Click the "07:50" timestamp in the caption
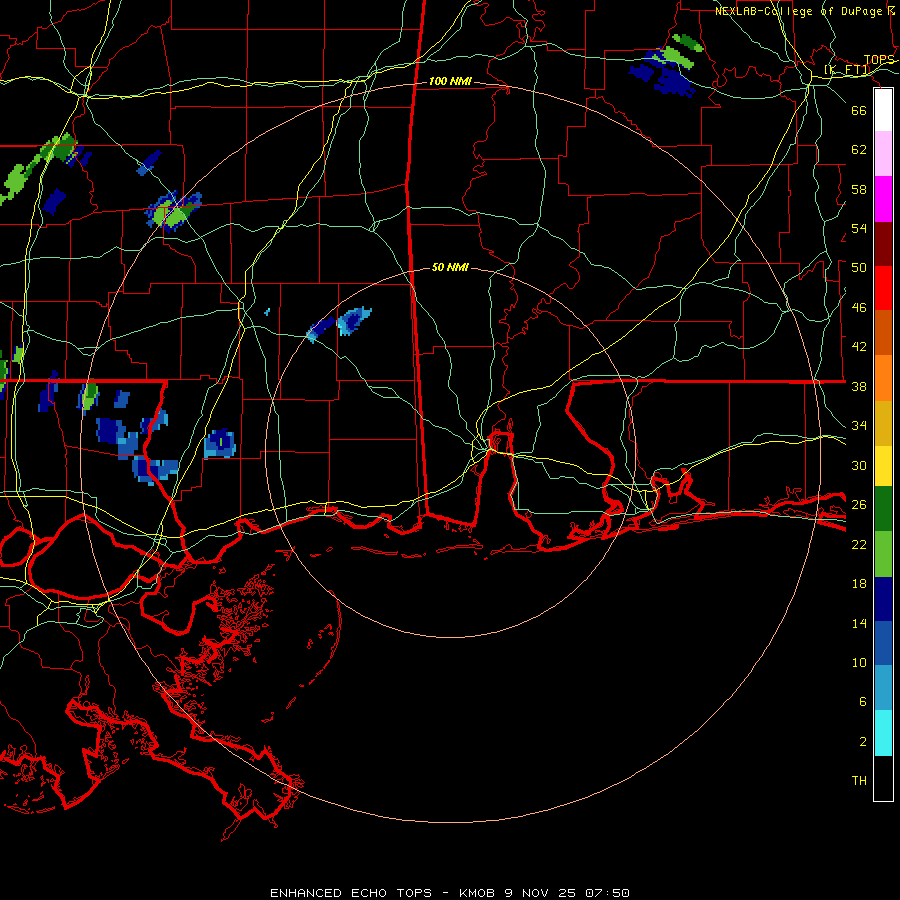 pyautogui.click(x=607, y=893)
